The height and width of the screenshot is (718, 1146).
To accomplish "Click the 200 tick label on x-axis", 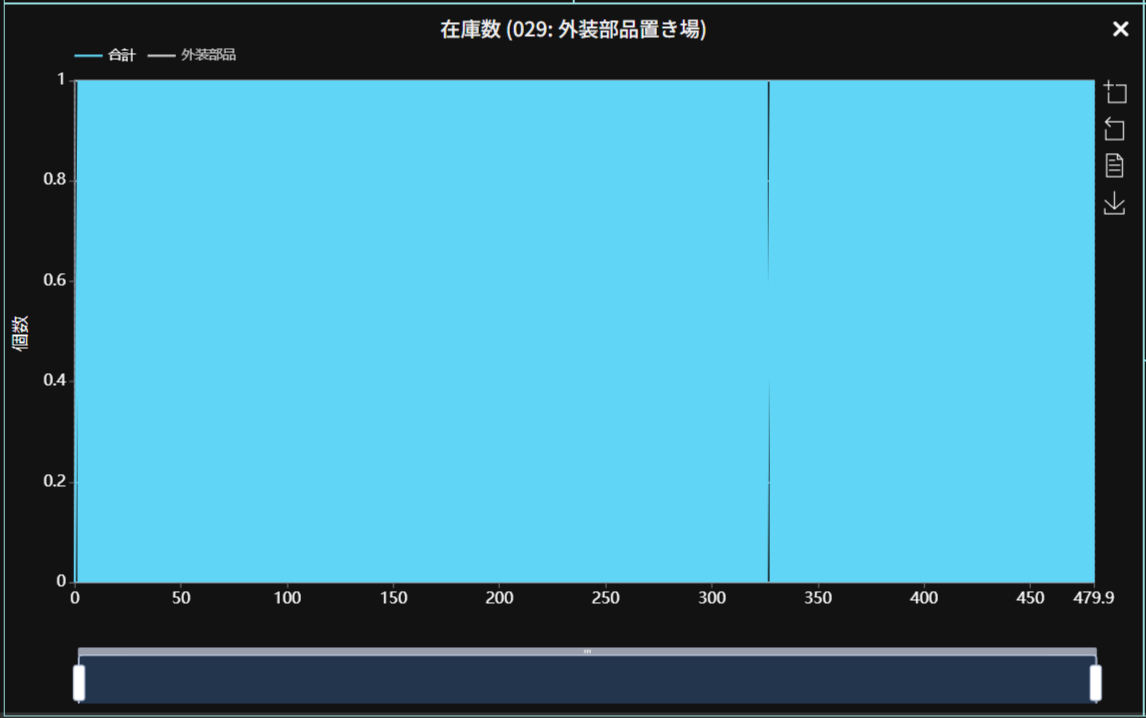I will pos(499,598).
